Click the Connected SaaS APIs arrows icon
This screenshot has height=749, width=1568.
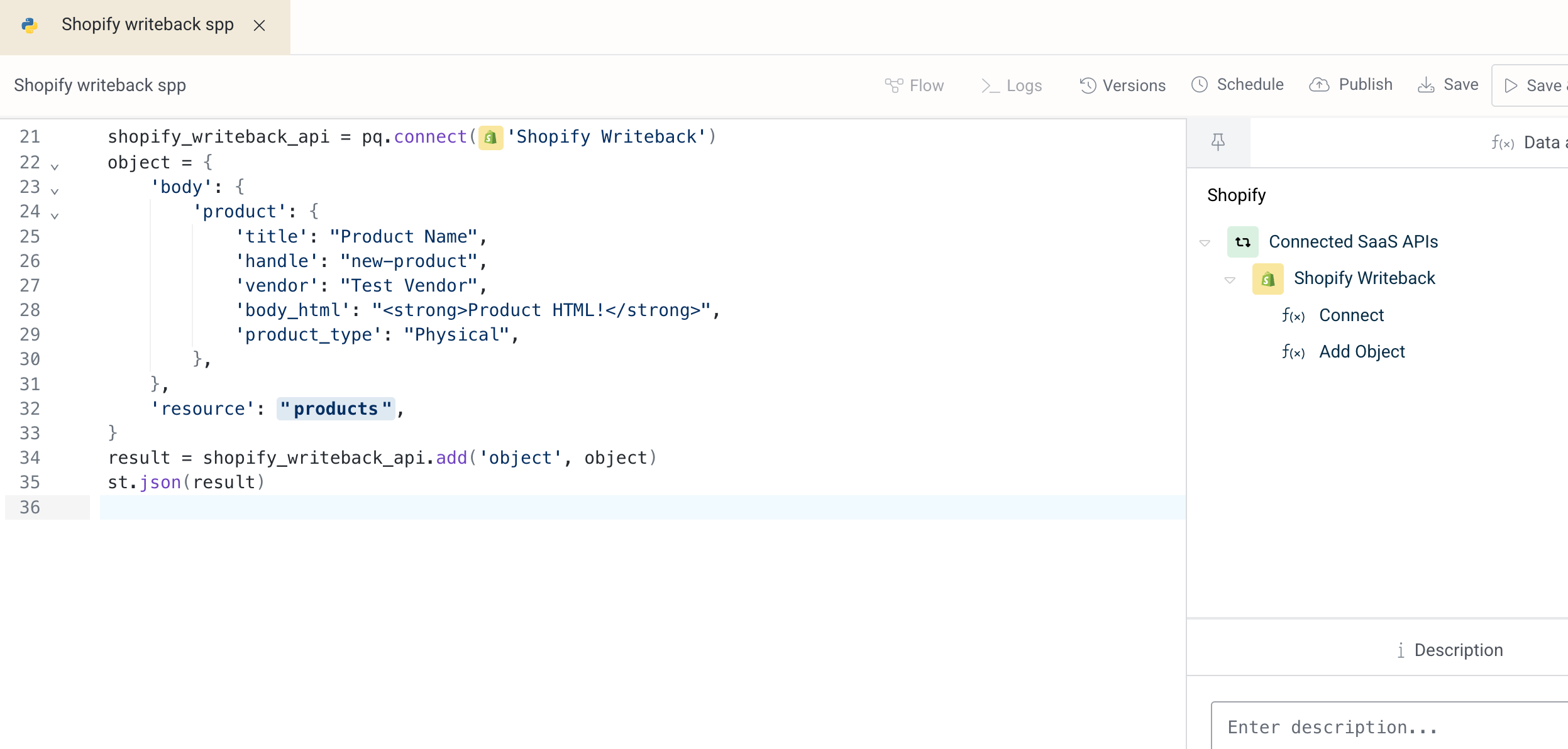point(1243,242)
